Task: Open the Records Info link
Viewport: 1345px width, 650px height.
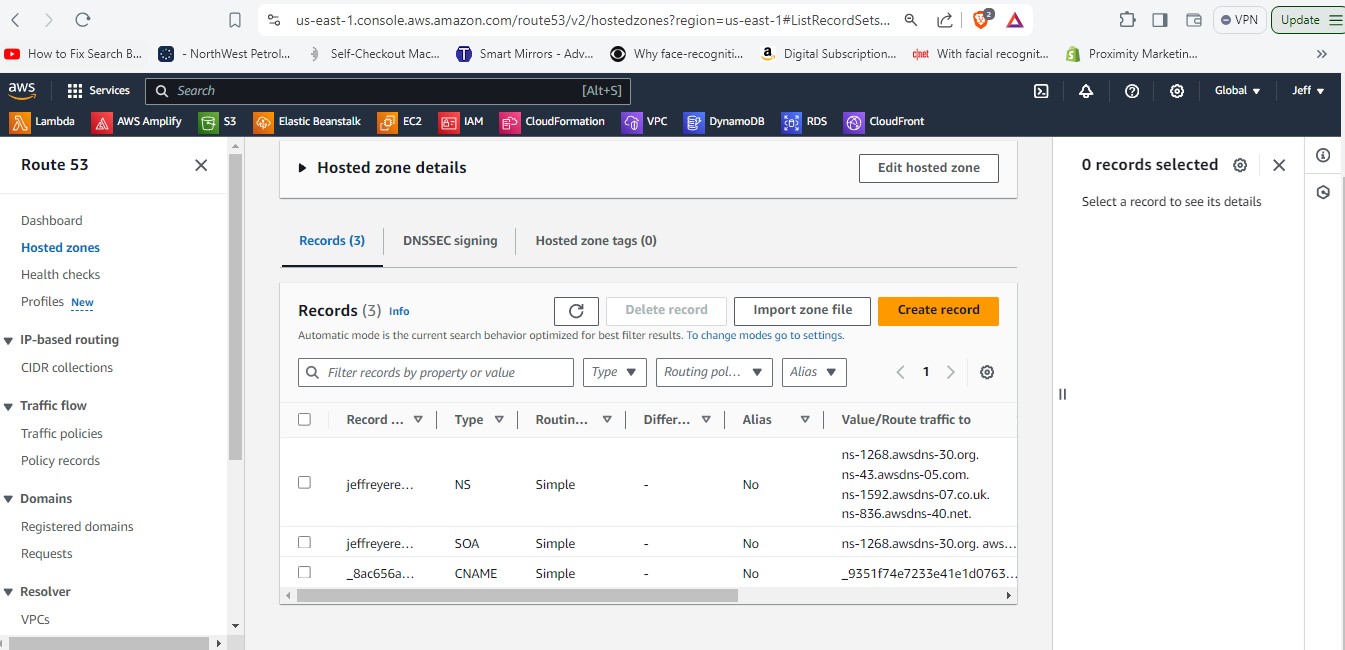Action: coord(399,312)
